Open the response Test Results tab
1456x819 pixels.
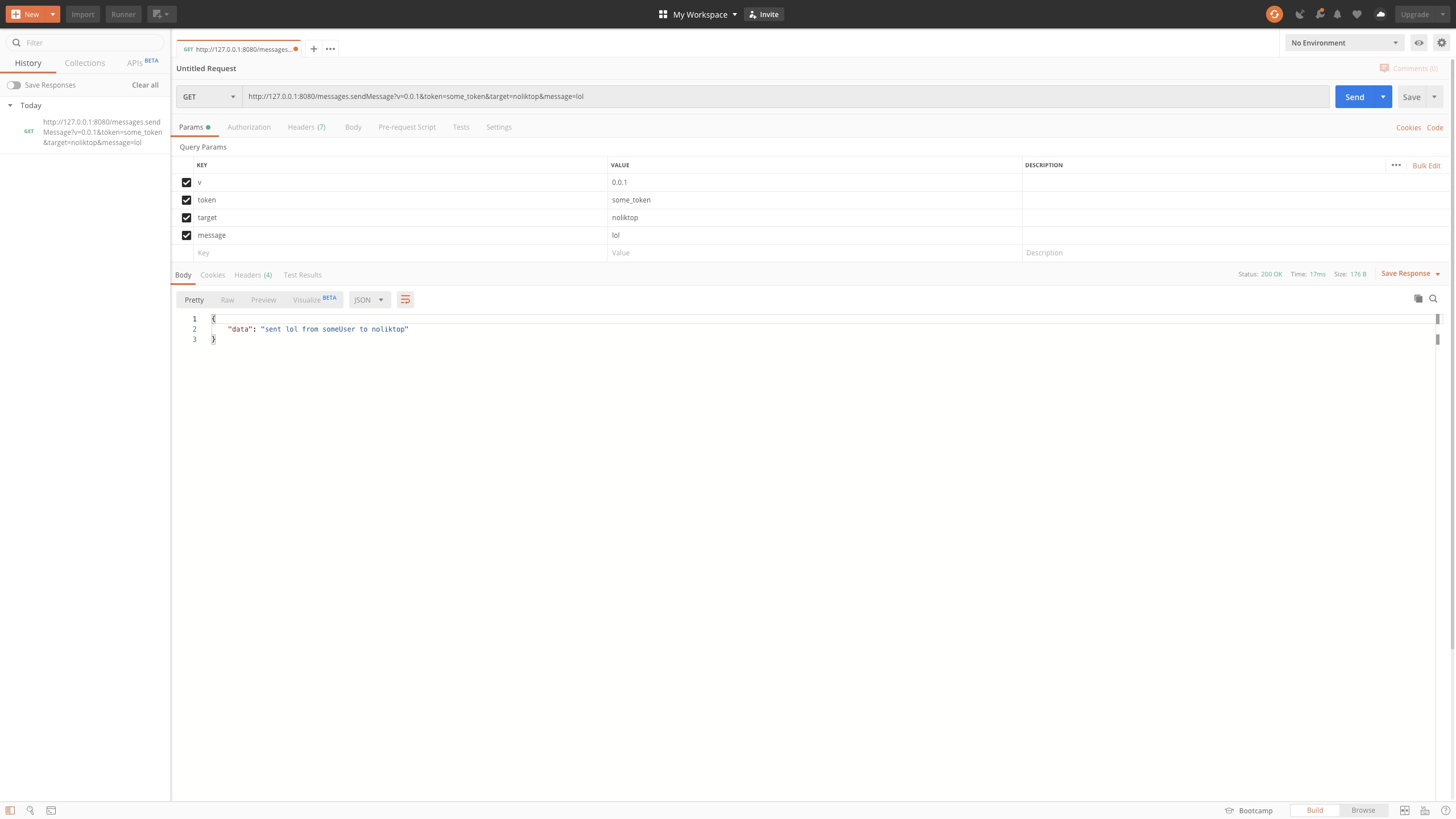pos(303,275)
